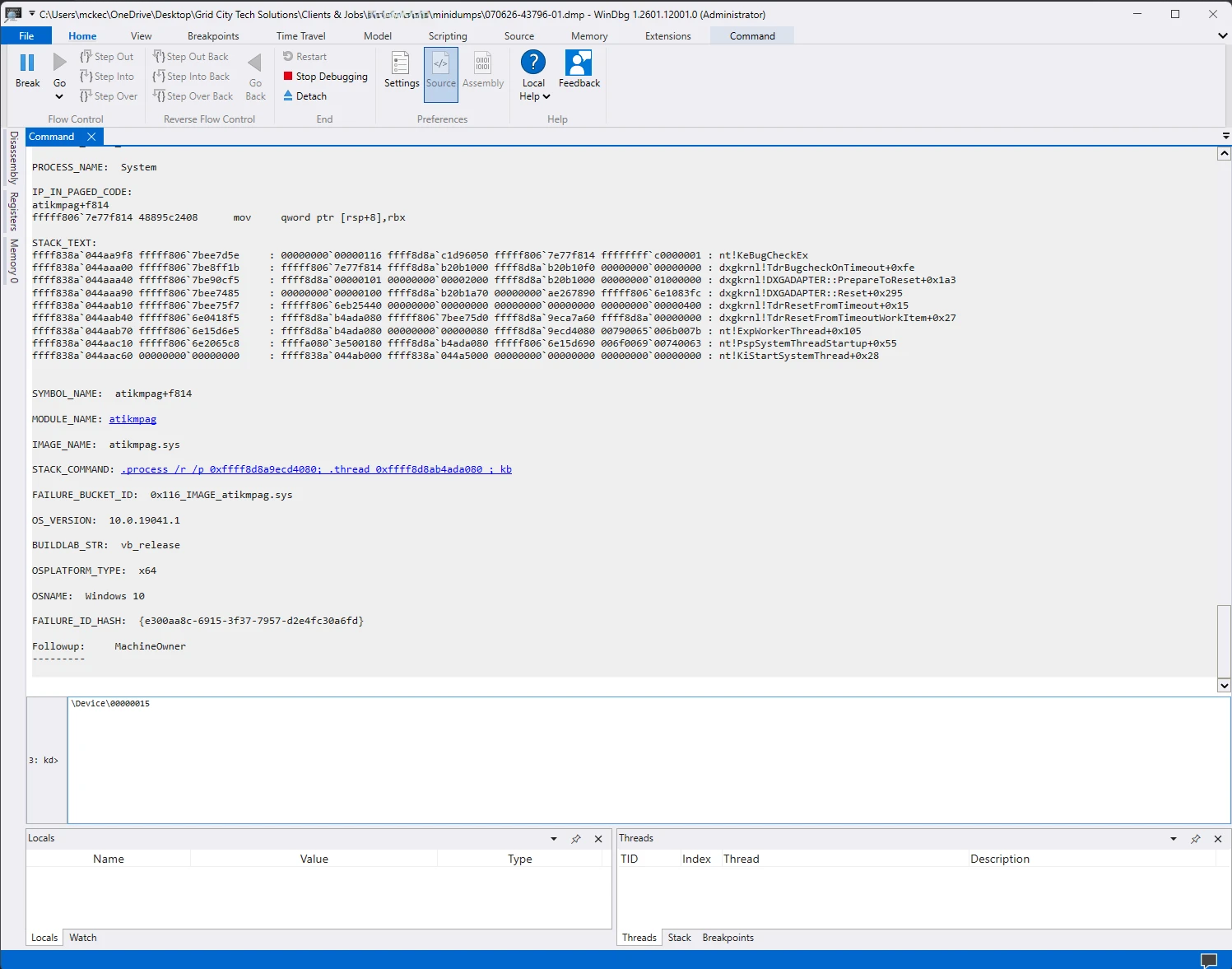Screen dimensions: 1232x969
Task: Switch to the Memory ribbon tab
Action: pyautogui.click(x=589, y=35)
